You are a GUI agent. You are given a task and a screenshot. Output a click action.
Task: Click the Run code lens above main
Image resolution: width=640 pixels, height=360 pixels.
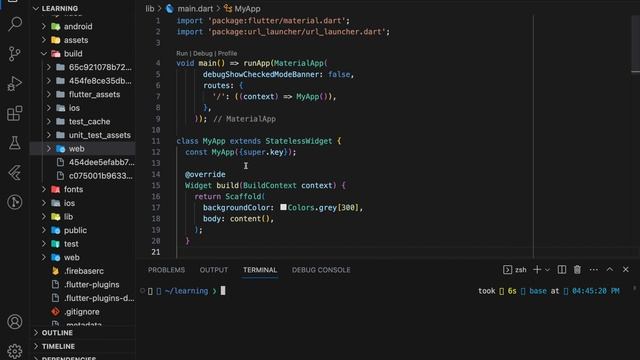[182, 53]
